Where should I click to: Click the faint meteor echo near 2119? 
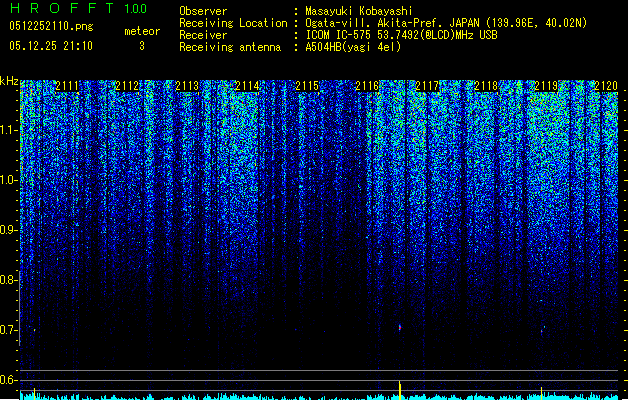point(542,331)
